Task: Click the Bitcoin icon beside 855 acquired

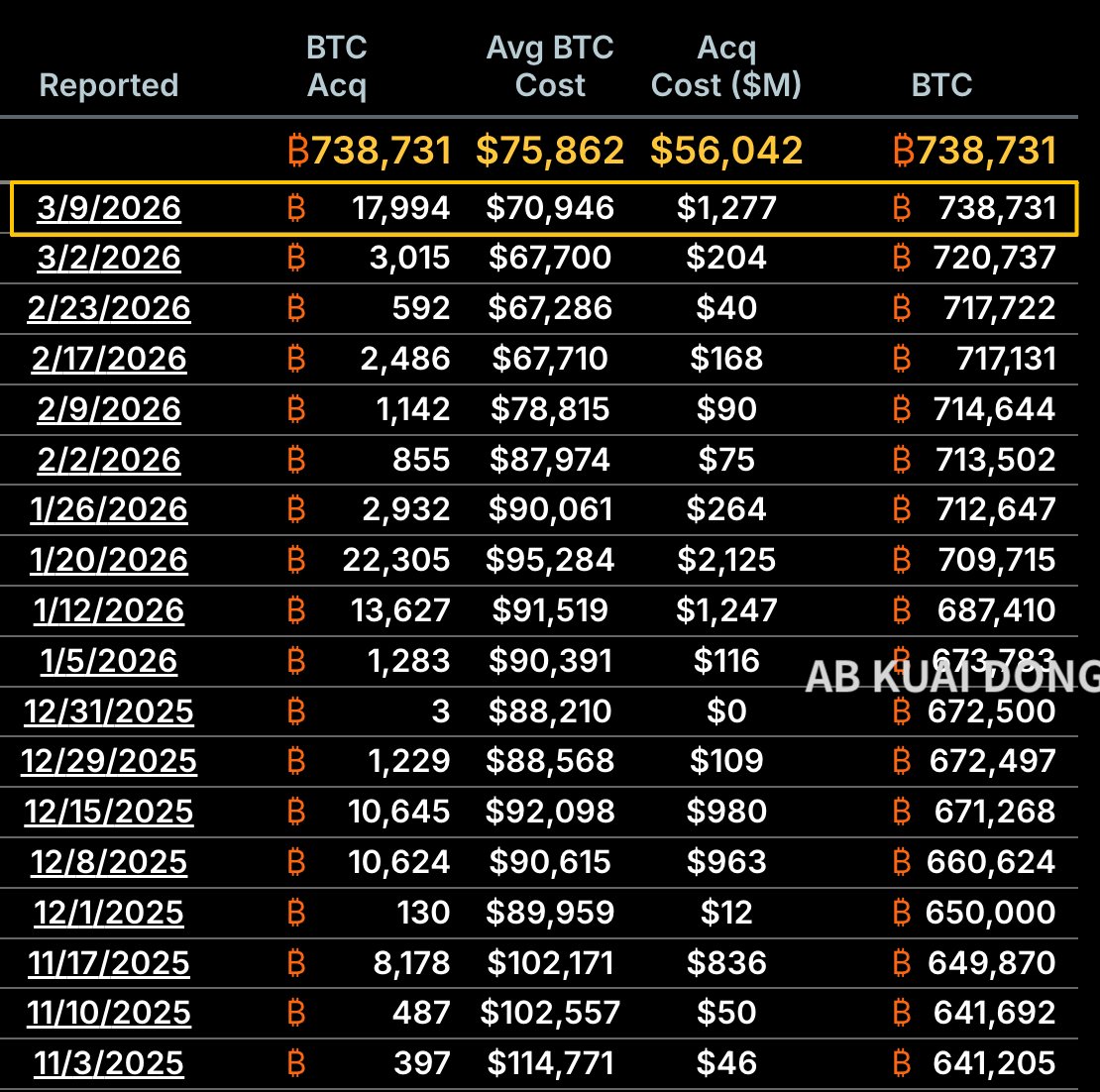Action: pos(295,460)
